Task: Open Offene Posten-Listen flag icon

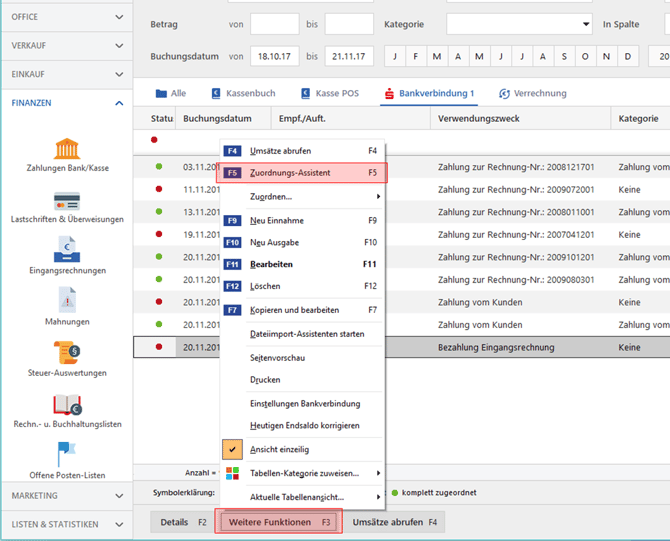Action: (67, 454)
